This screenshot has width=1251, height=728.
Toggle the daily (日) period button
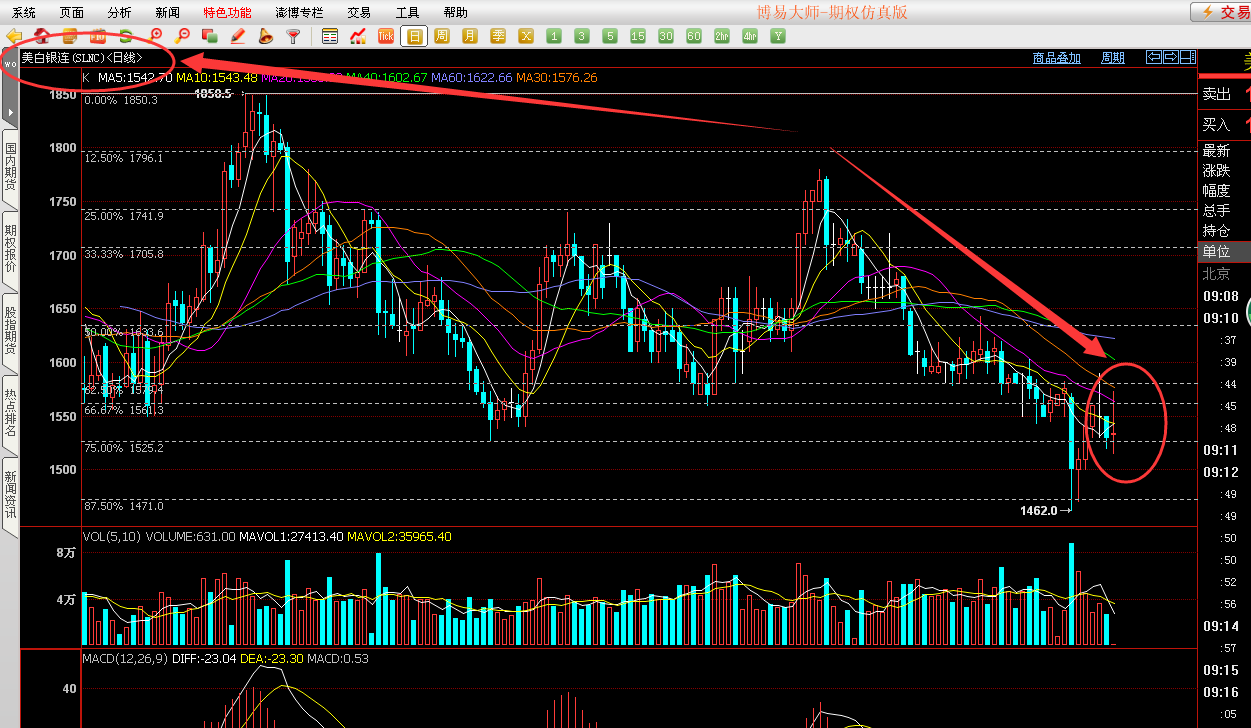pos(414,36)
